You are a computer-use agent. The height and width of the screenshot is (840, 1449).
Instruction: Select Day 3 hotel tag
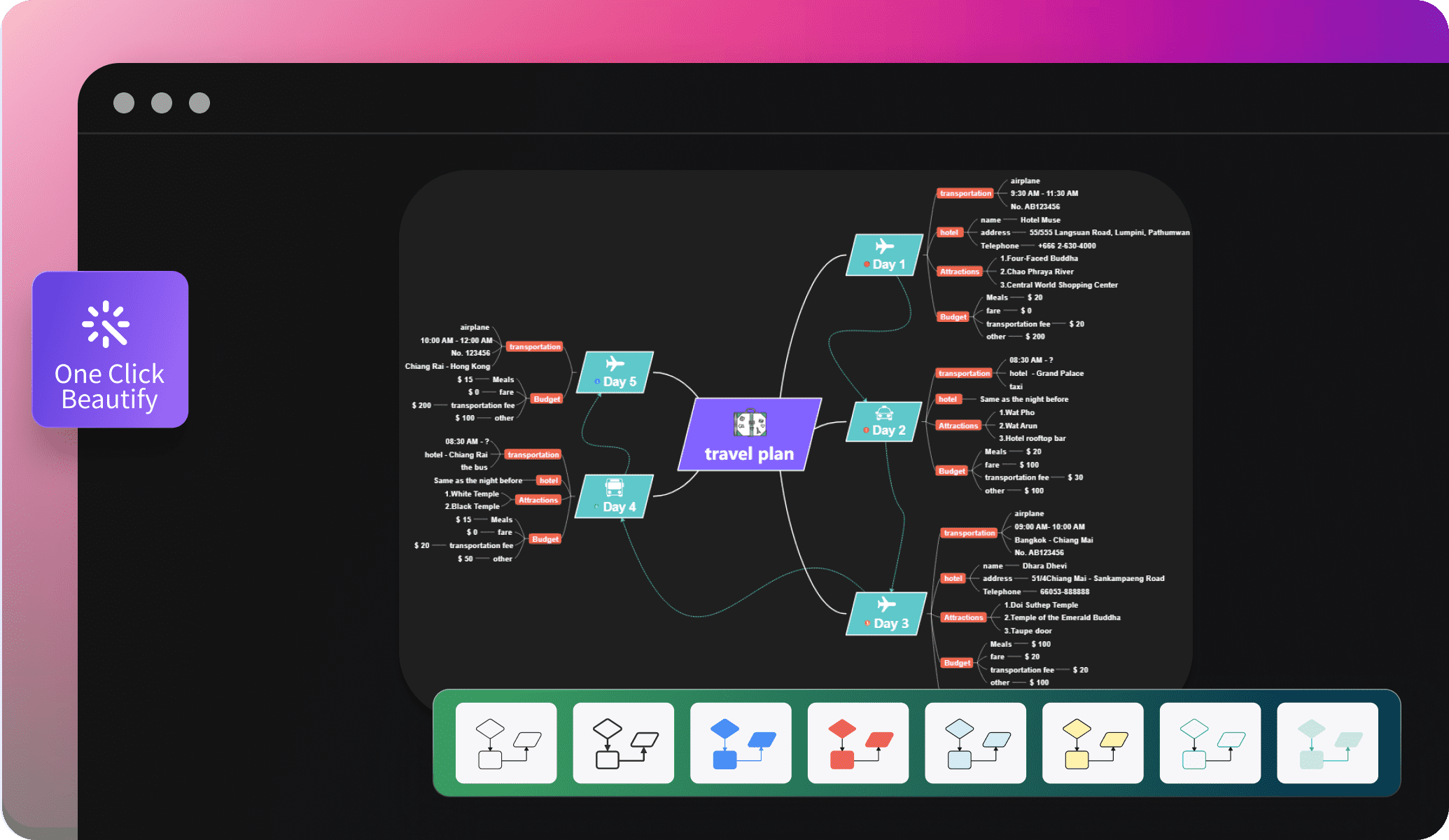pos(953,578)
